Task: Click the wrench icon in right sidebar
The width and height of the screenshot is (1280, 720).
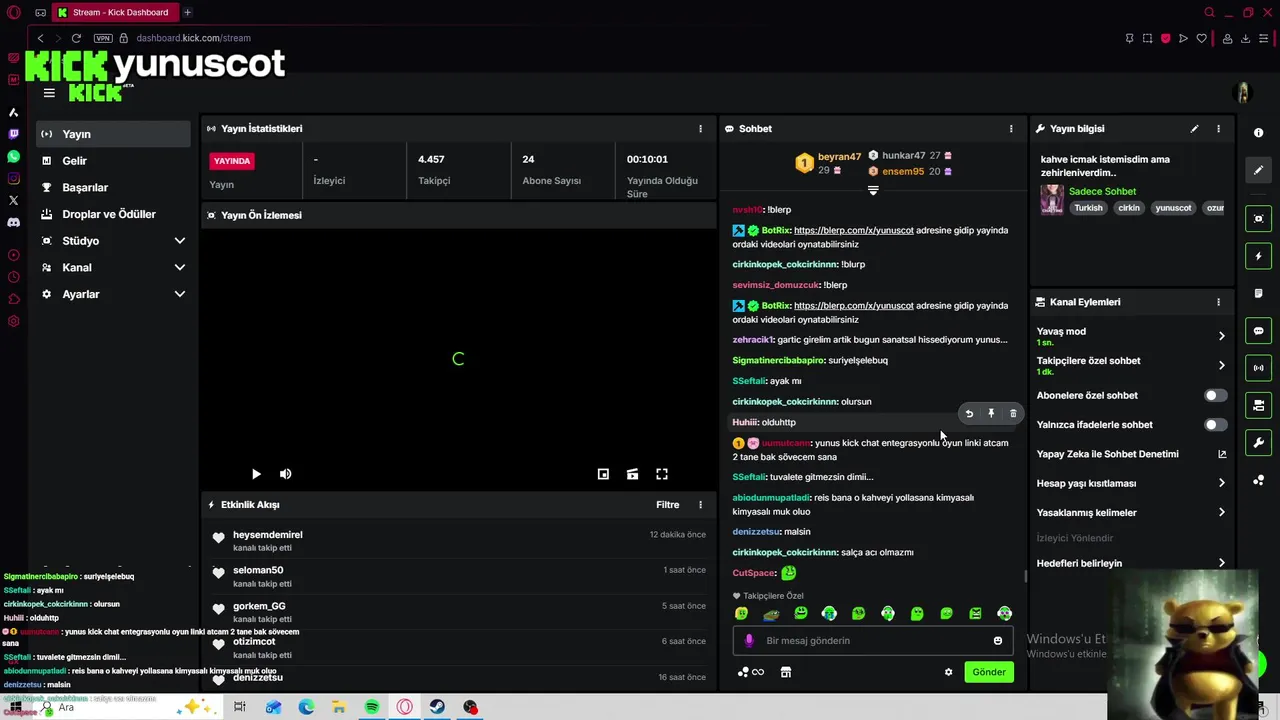Action: 1258,442
